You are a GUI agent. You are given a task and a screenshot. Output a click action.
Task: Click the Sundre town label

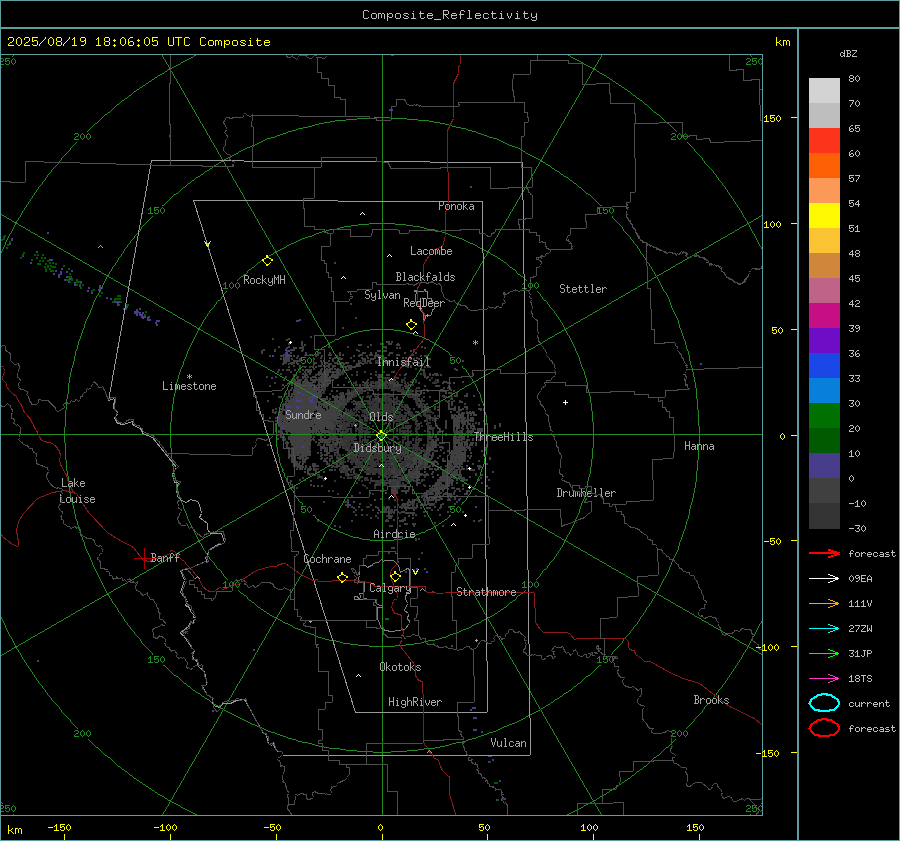pos(303,414)
